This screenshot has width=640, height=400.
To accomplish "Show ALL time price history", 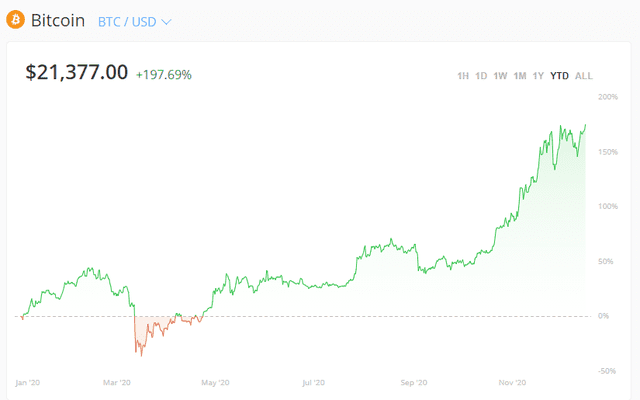I will point(584,76).
